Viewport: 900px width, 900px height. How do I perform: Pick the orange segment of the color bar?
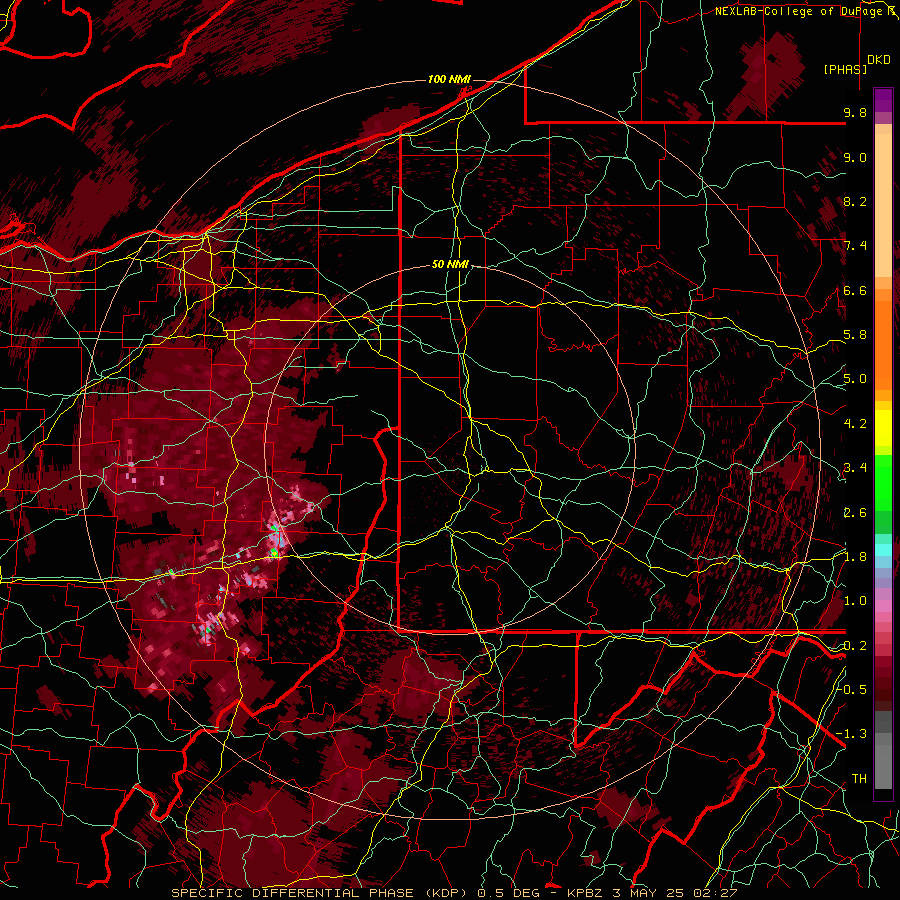(x=883, y=344)
